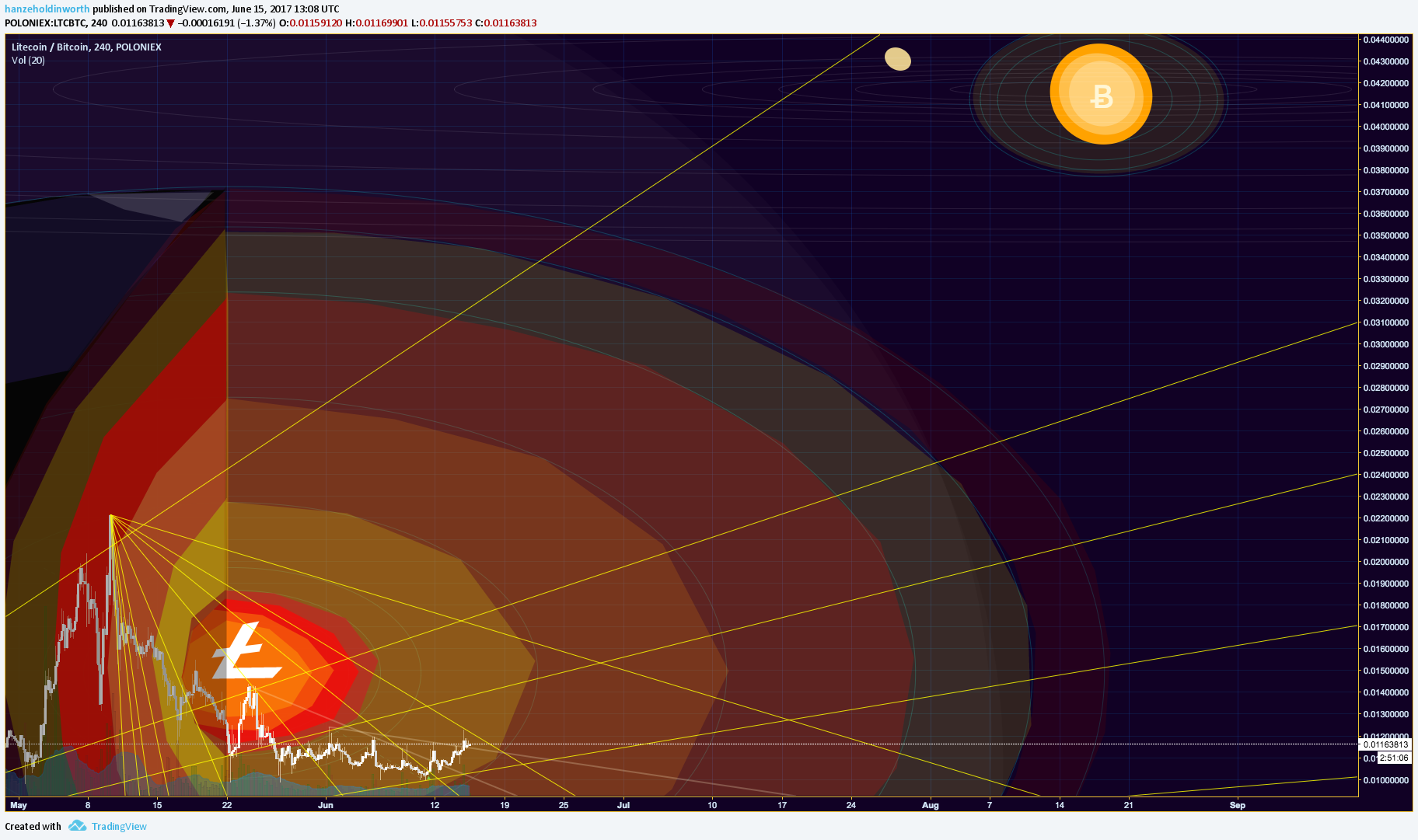
Task: Click the Sep label on time axis
Action: click(1238, 805)
